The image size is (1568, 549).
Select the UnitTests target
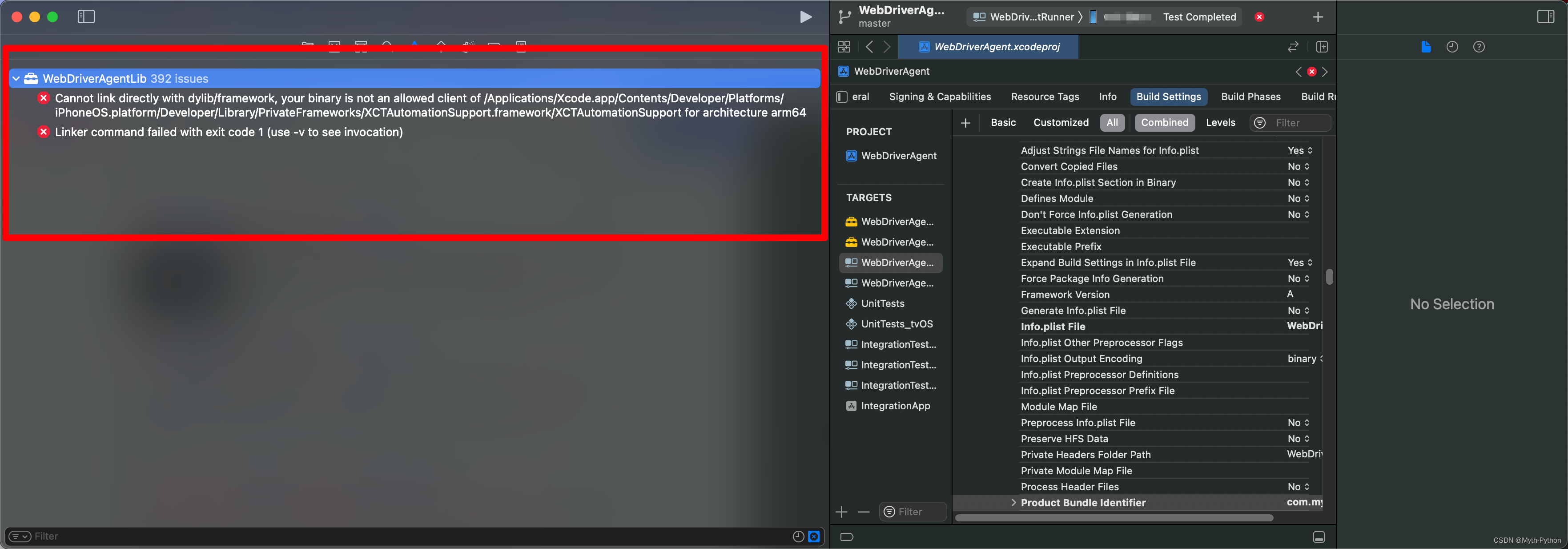[882, 304]
